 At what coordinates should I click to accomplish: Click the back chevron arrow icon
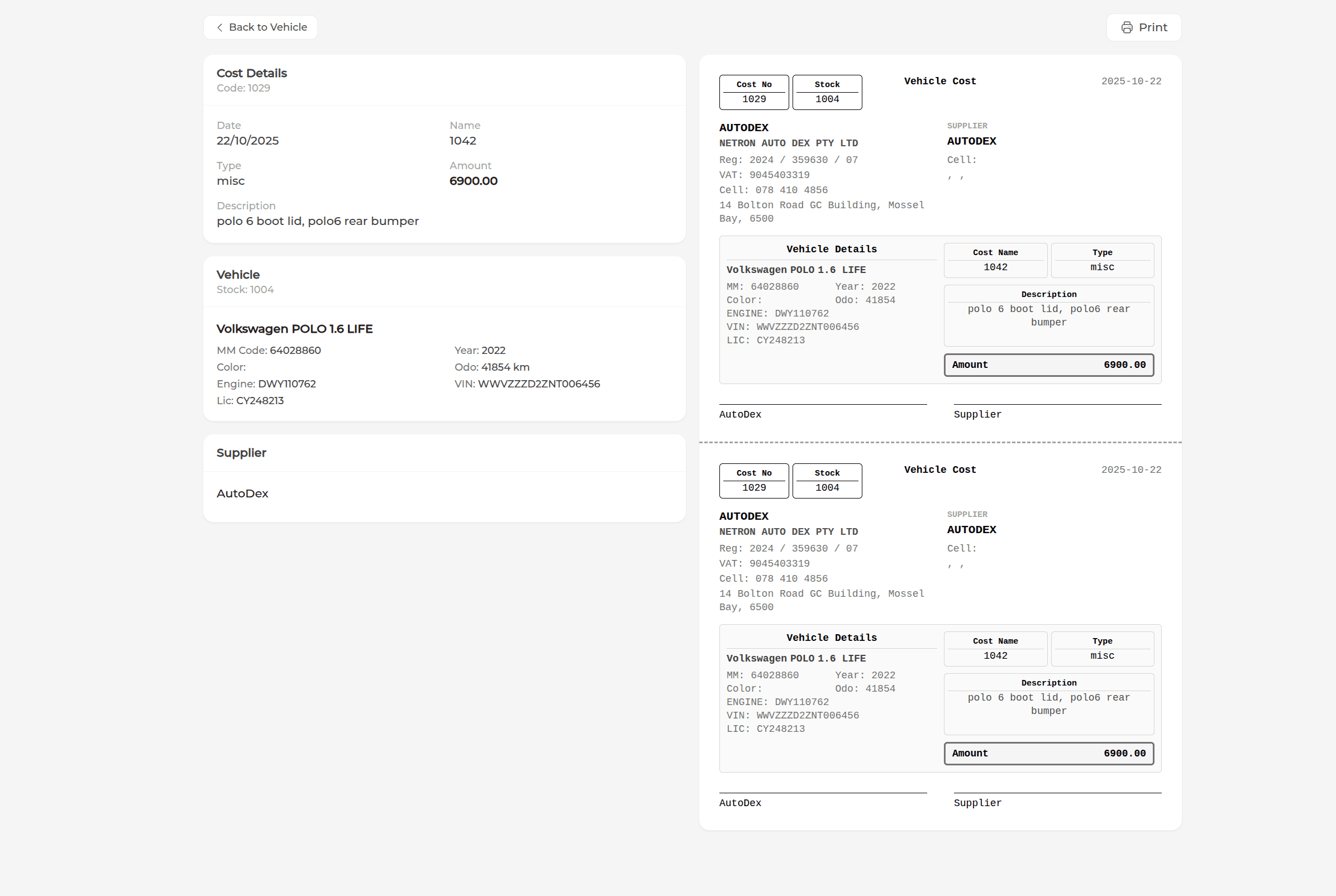pyautogui.click(x=220, y=27)
